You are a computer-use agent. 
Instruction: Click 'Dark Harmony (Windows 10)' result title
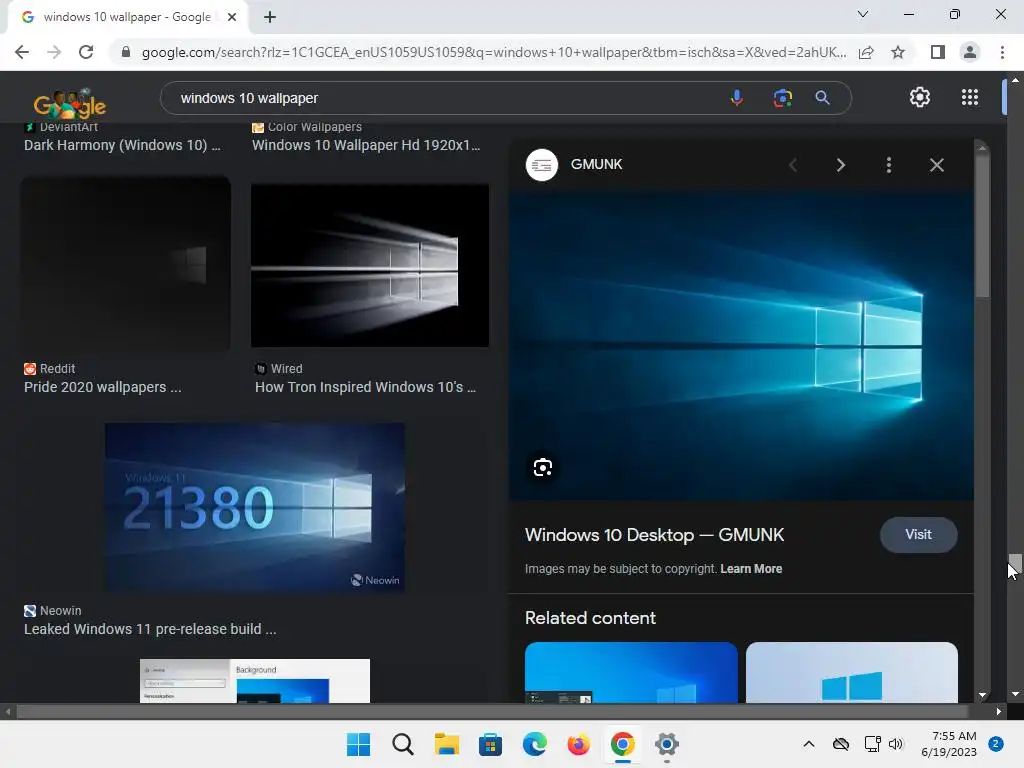point(122,145)
